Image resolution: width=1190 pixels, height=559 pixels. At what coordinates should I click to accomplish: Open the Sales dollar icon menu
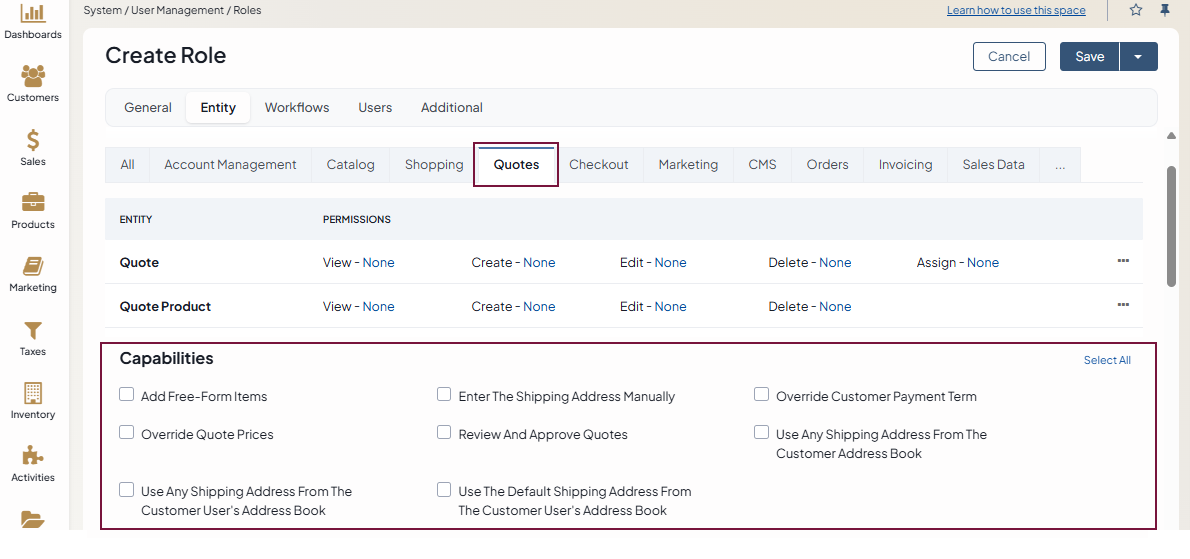click(x=33, y=140)
